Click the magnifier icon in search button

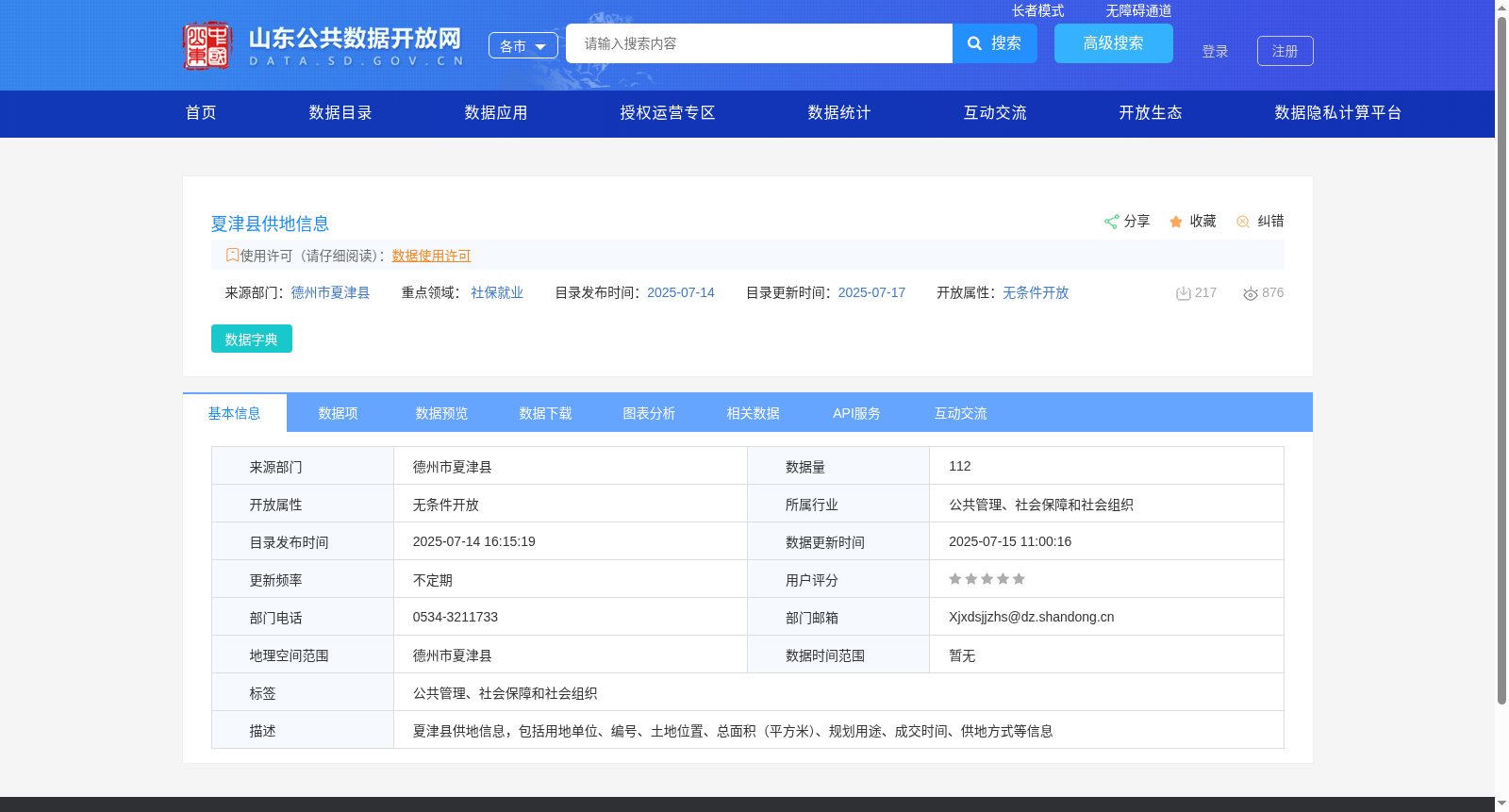(975, 43)
